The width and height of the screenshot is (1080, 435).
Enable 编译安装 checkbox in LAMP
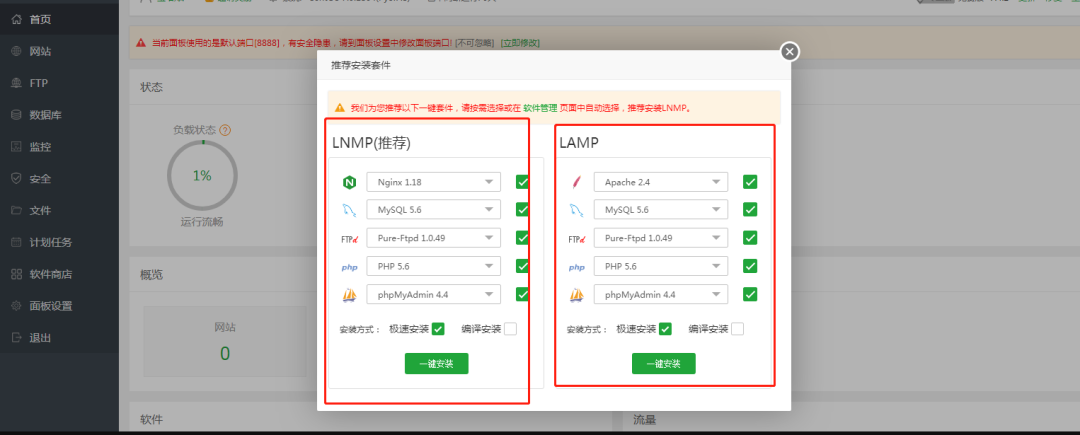click(x=737, y=329)
